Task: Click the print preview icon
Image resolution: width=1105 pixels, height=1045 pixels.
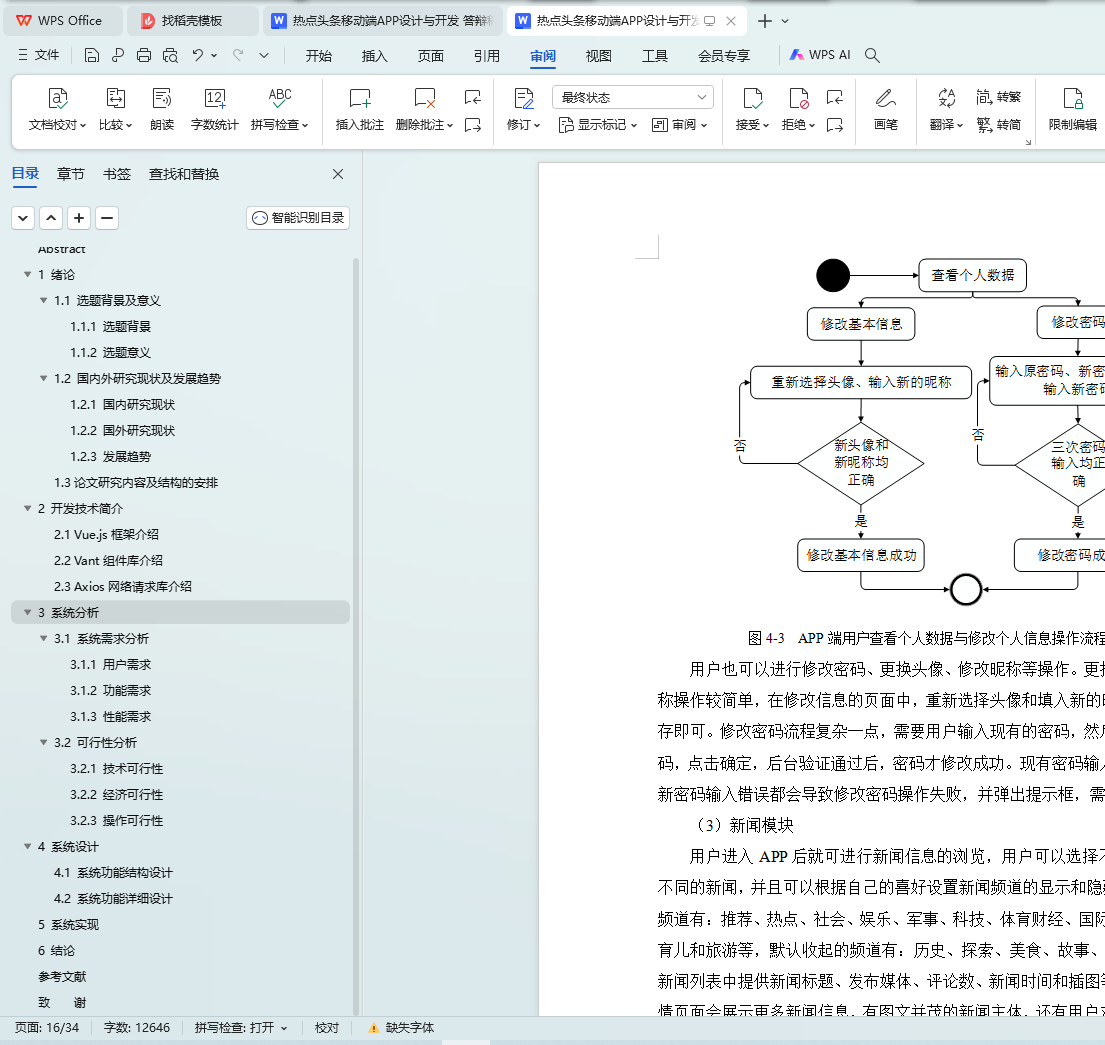Action: 170,56
